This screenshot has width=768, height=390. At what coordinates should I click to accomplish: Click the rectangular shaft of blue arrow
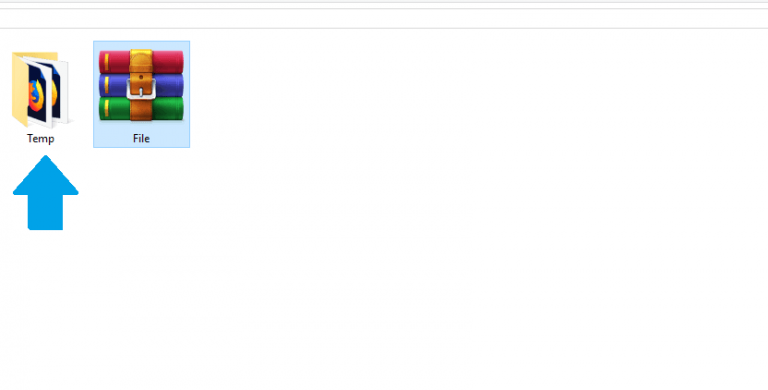coord(46,212)
